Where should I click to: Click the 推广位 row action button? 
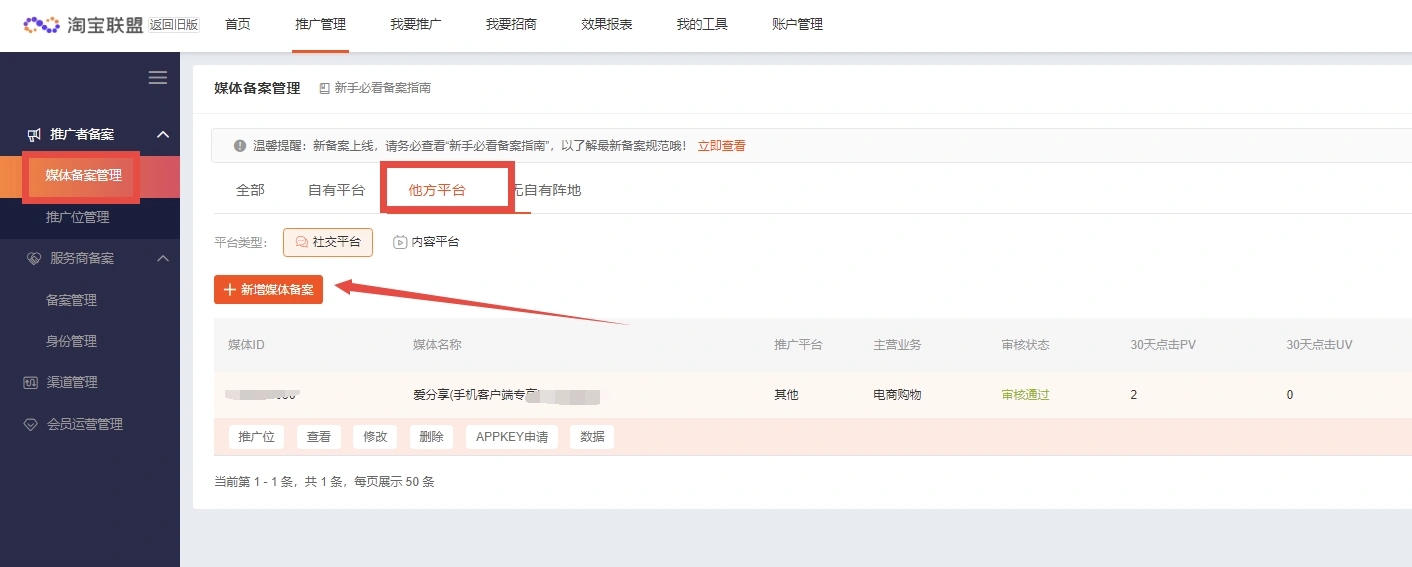coord(257,437)
